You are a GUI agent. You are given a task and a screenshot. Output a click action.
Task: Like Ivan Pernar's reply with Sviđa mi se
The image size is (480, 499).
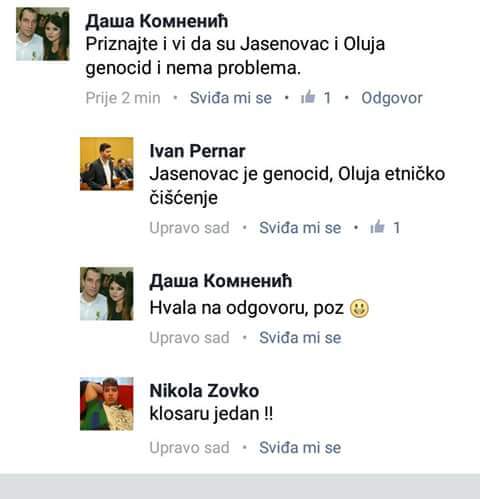click(x=300, y=228)
